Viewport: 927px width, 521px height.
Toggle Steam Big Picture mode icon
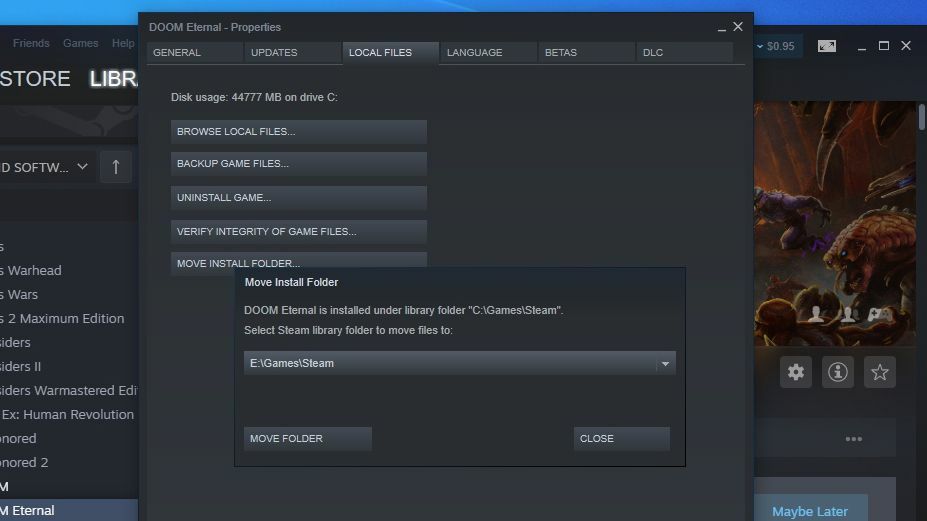tap(826, 46)
